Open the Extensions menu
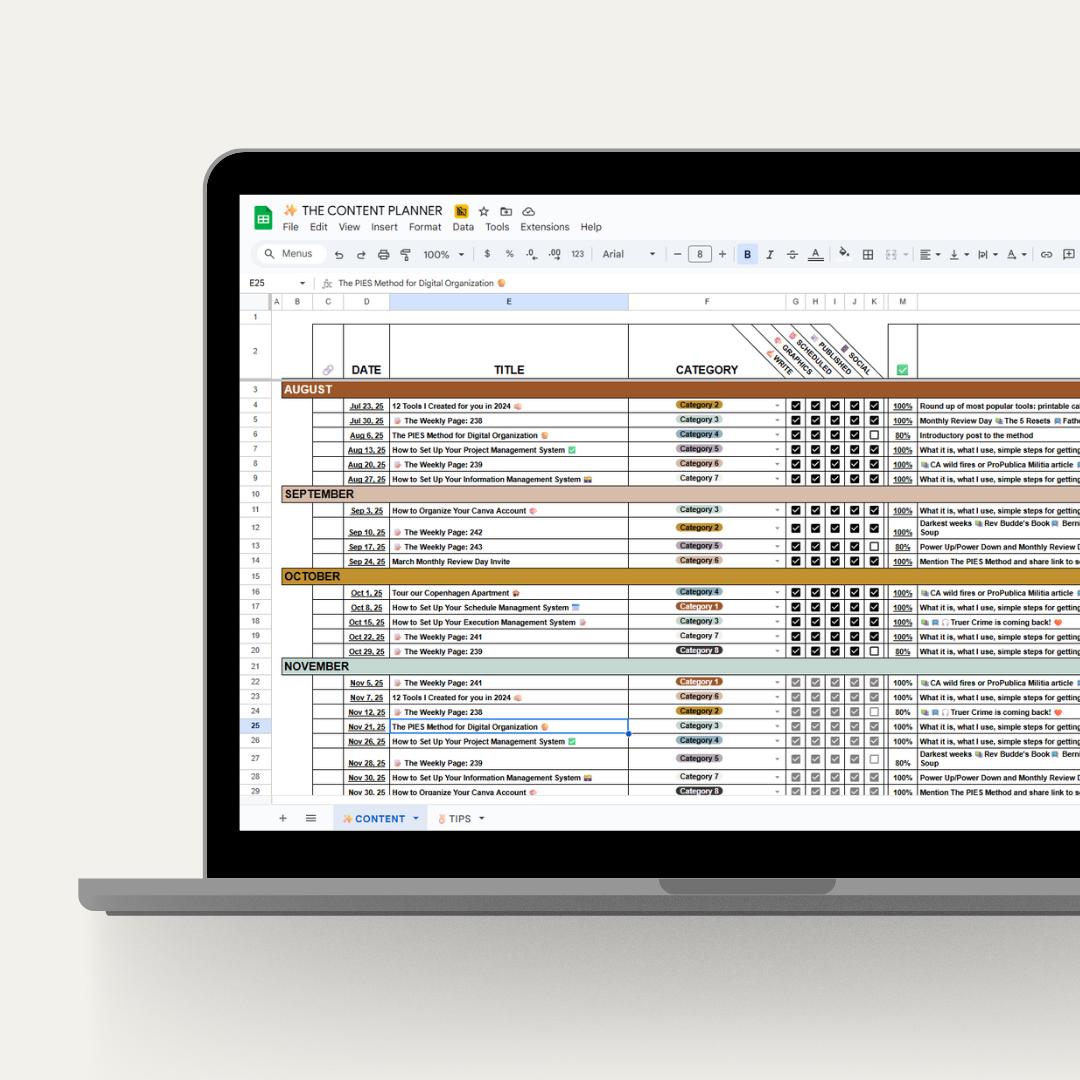 tap(544, 227)
